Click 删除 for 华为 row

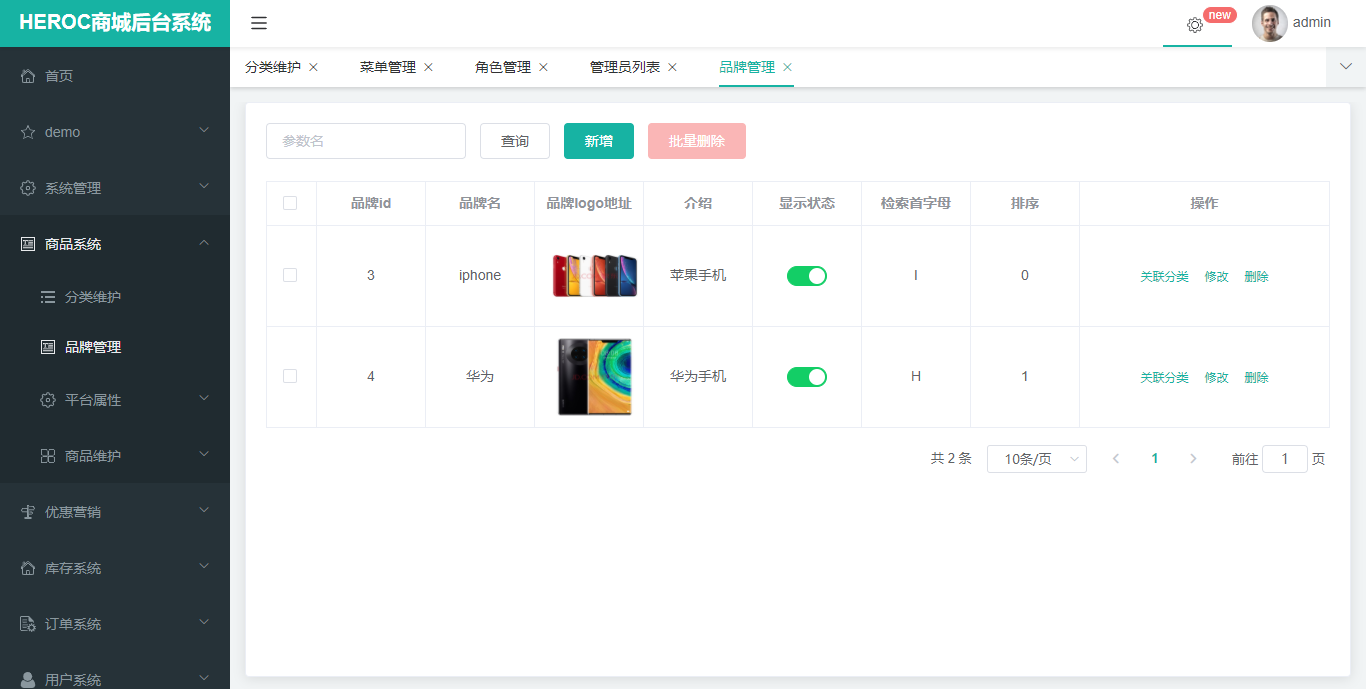point(1257,378)
